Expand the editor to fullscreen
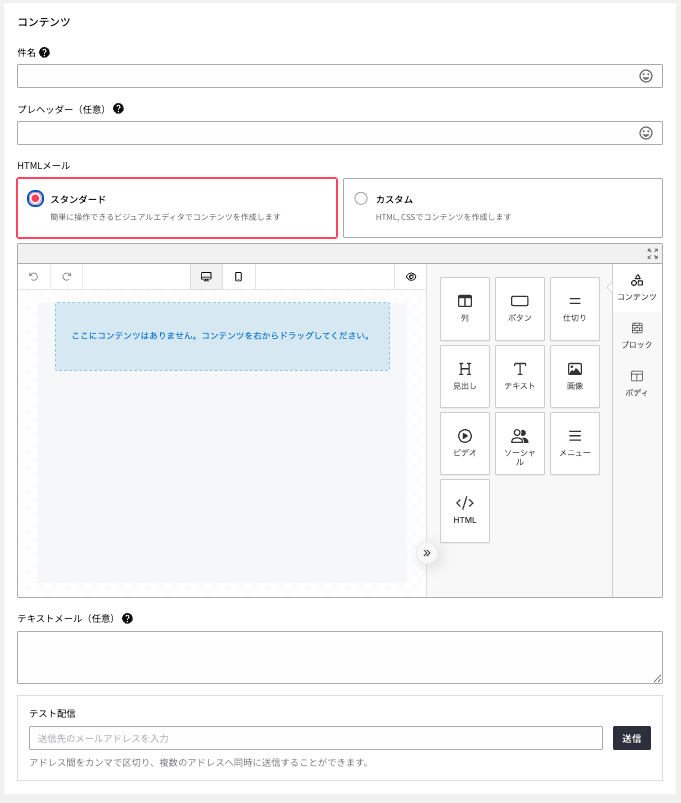681x803 pixels. click(653, 254)
